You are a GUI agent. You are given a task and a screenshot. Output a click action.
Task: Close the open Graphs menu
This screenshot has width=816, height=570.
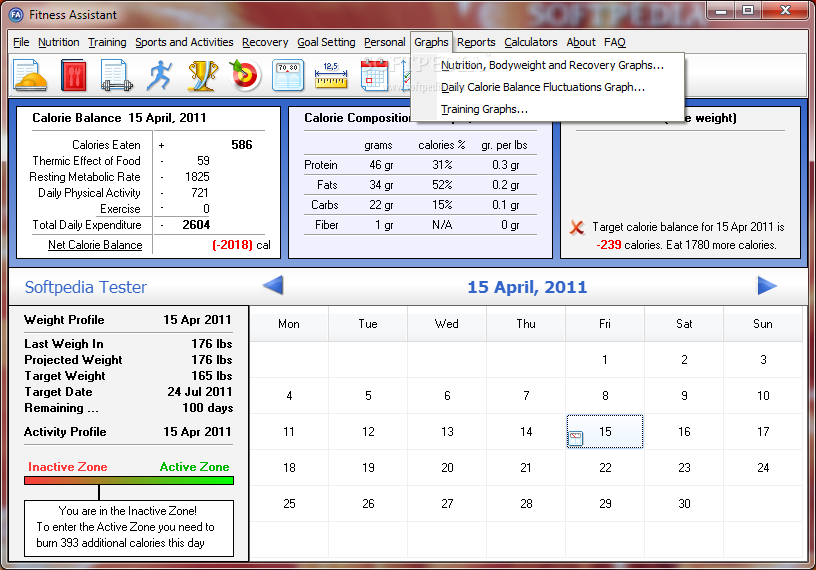(431, 42)
